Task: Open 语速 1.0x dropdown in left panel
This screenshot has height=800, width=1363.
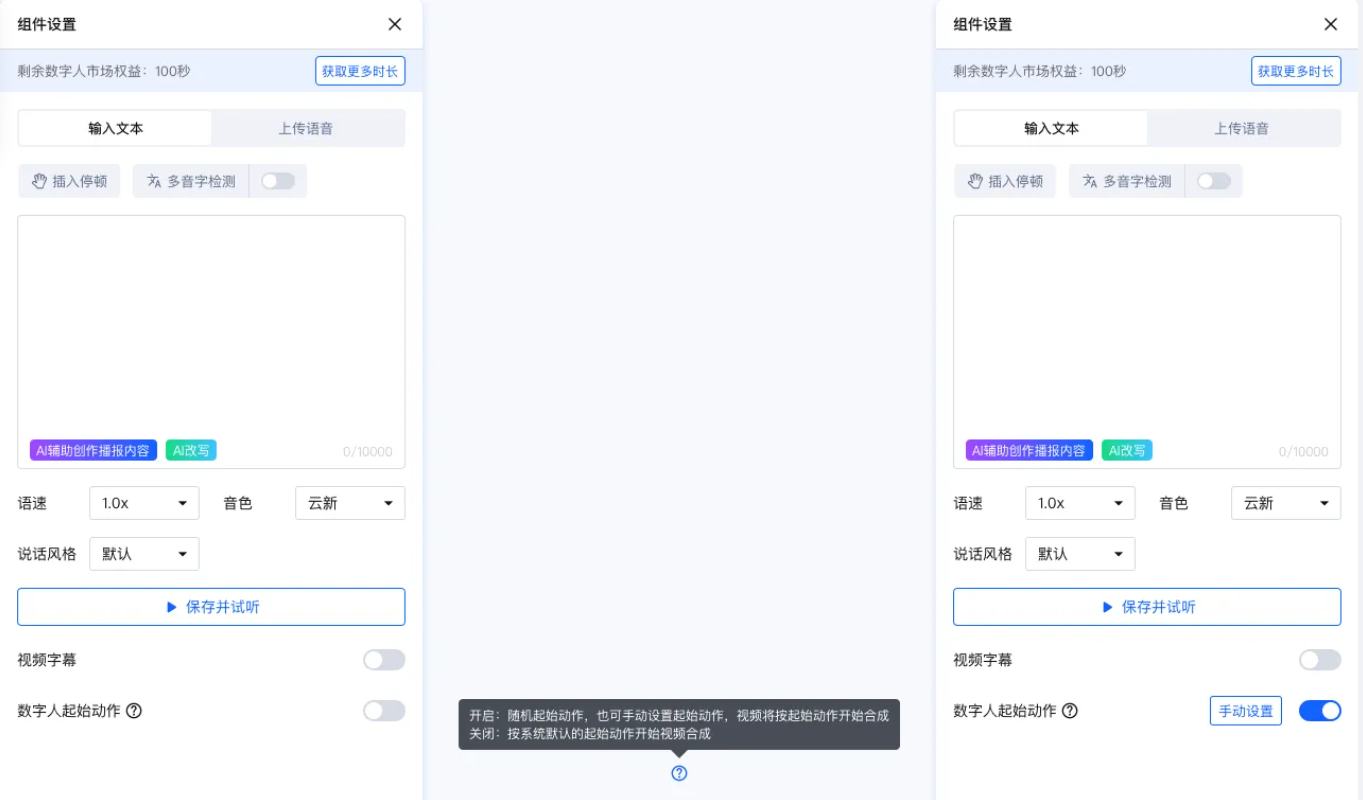Action: click(x=144, y=503)
